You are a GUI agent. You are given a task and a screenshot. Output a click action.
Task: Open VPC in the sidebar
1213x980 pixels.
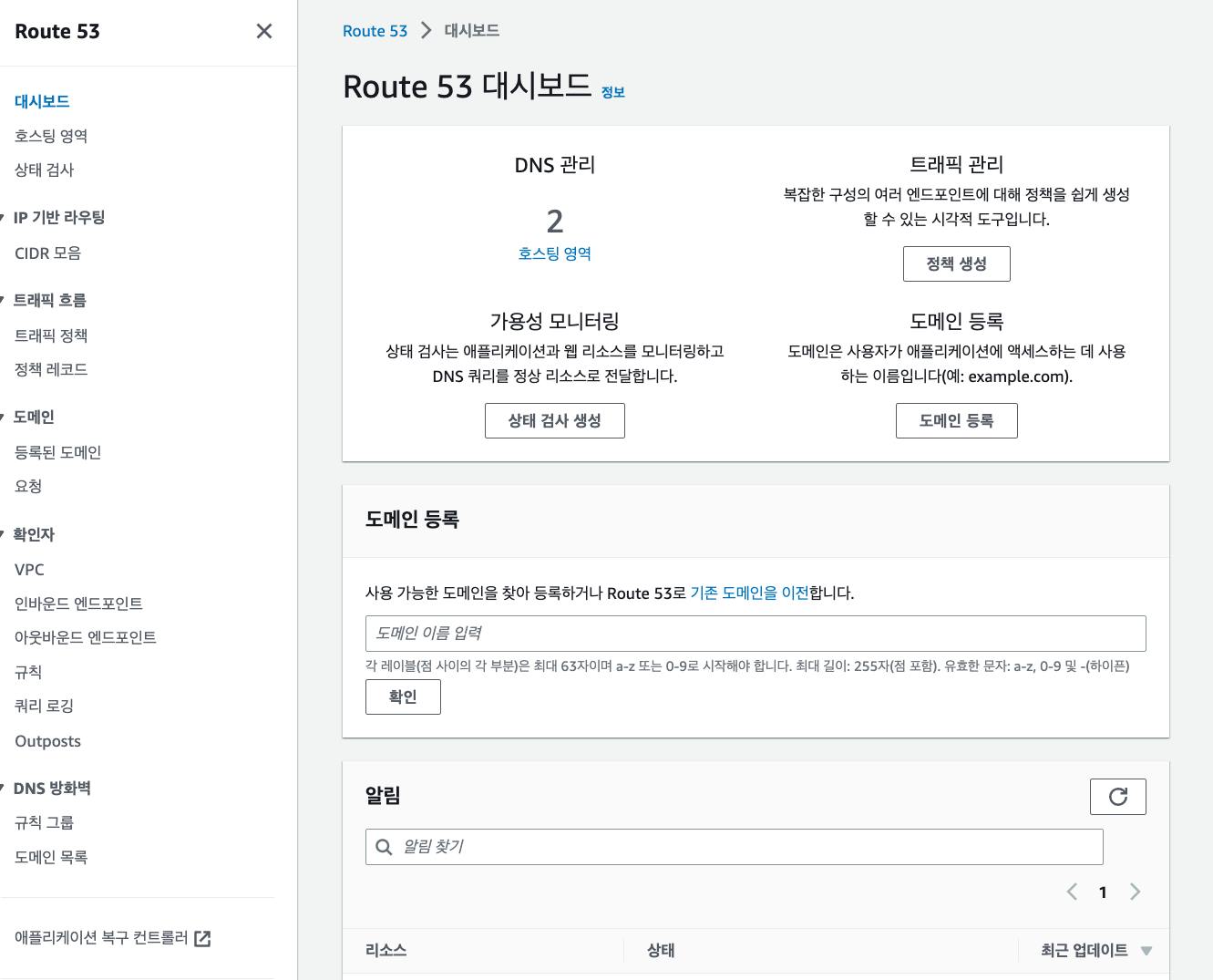29,570
